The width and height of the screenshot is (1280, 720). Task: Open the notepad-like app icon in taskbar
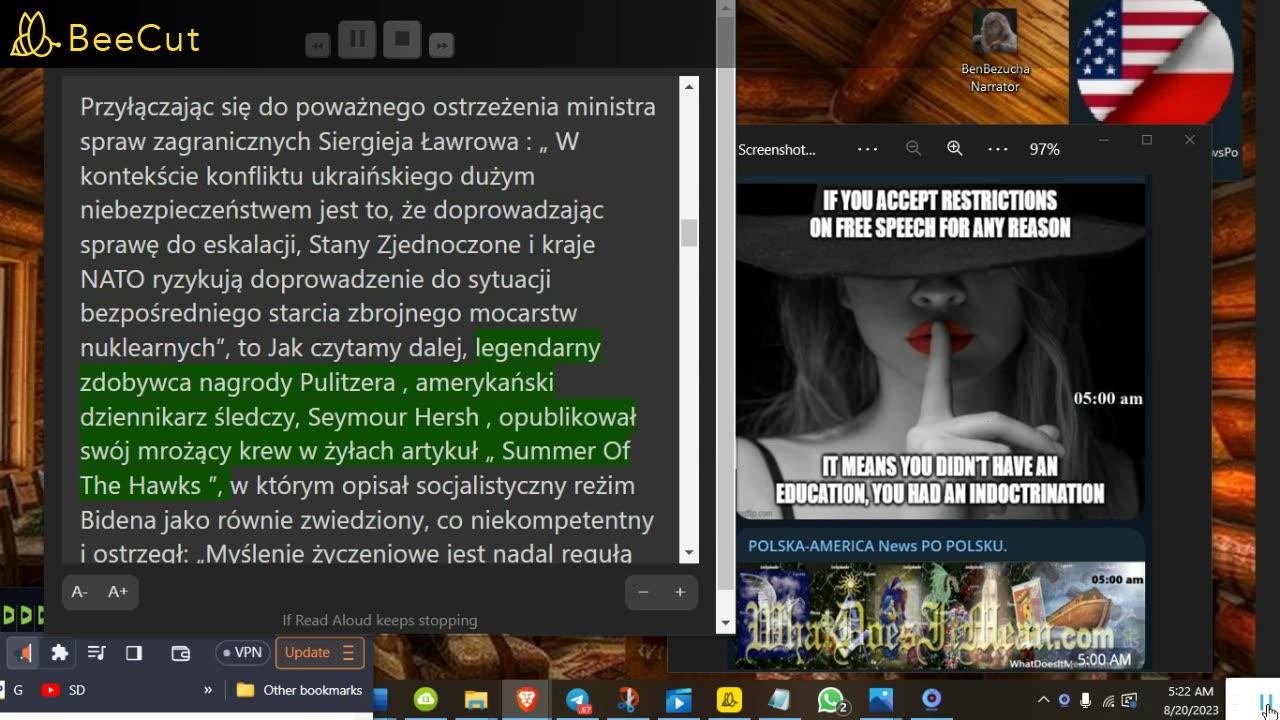coord(779,700)
